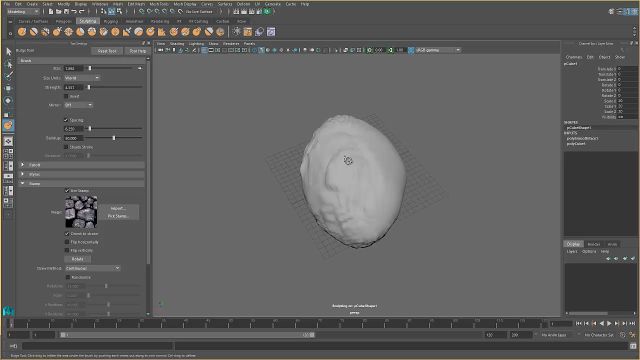Click the Open Scene folder icon
Image resolution: width=640 pixels, height=360 pixels.
(59, 11)
